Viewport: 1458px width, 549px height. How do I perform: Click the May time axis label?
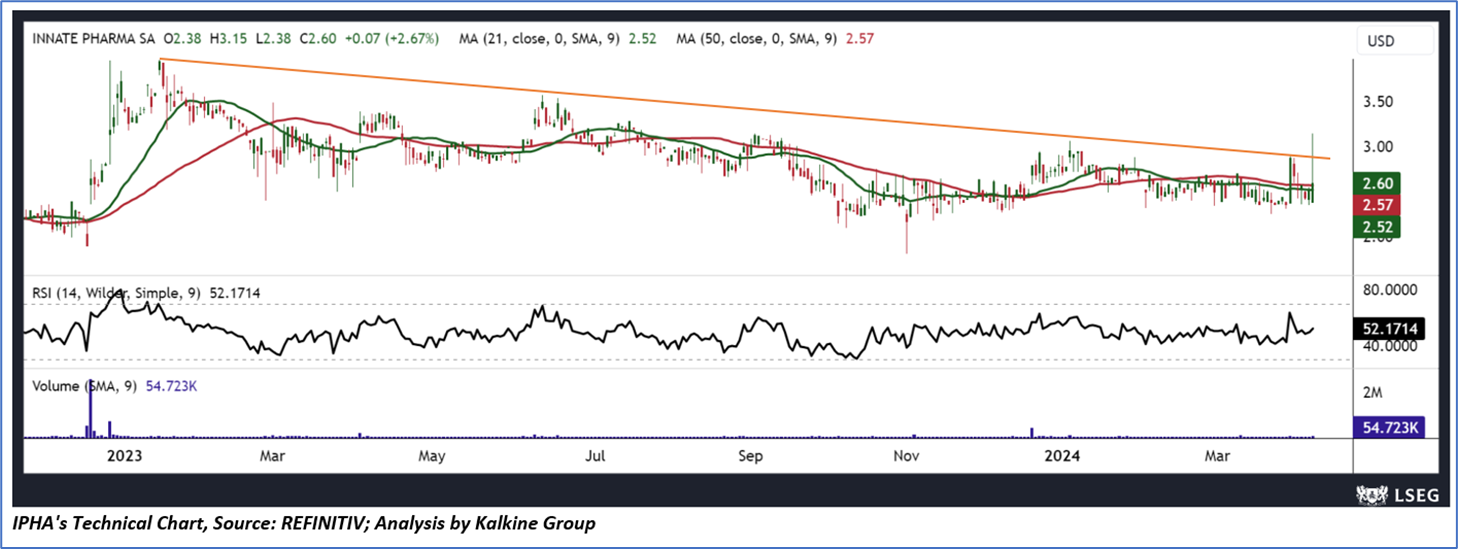click(x=430, y=456)
